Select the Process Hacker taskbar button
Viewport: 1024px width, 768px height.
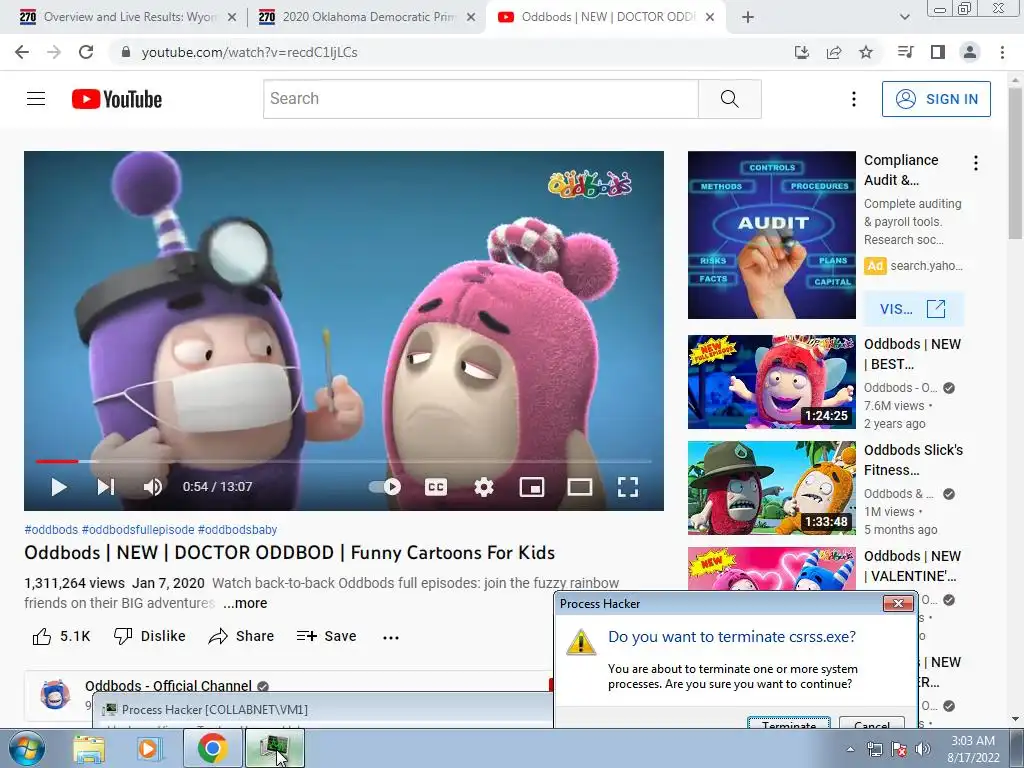click(275, 748)
